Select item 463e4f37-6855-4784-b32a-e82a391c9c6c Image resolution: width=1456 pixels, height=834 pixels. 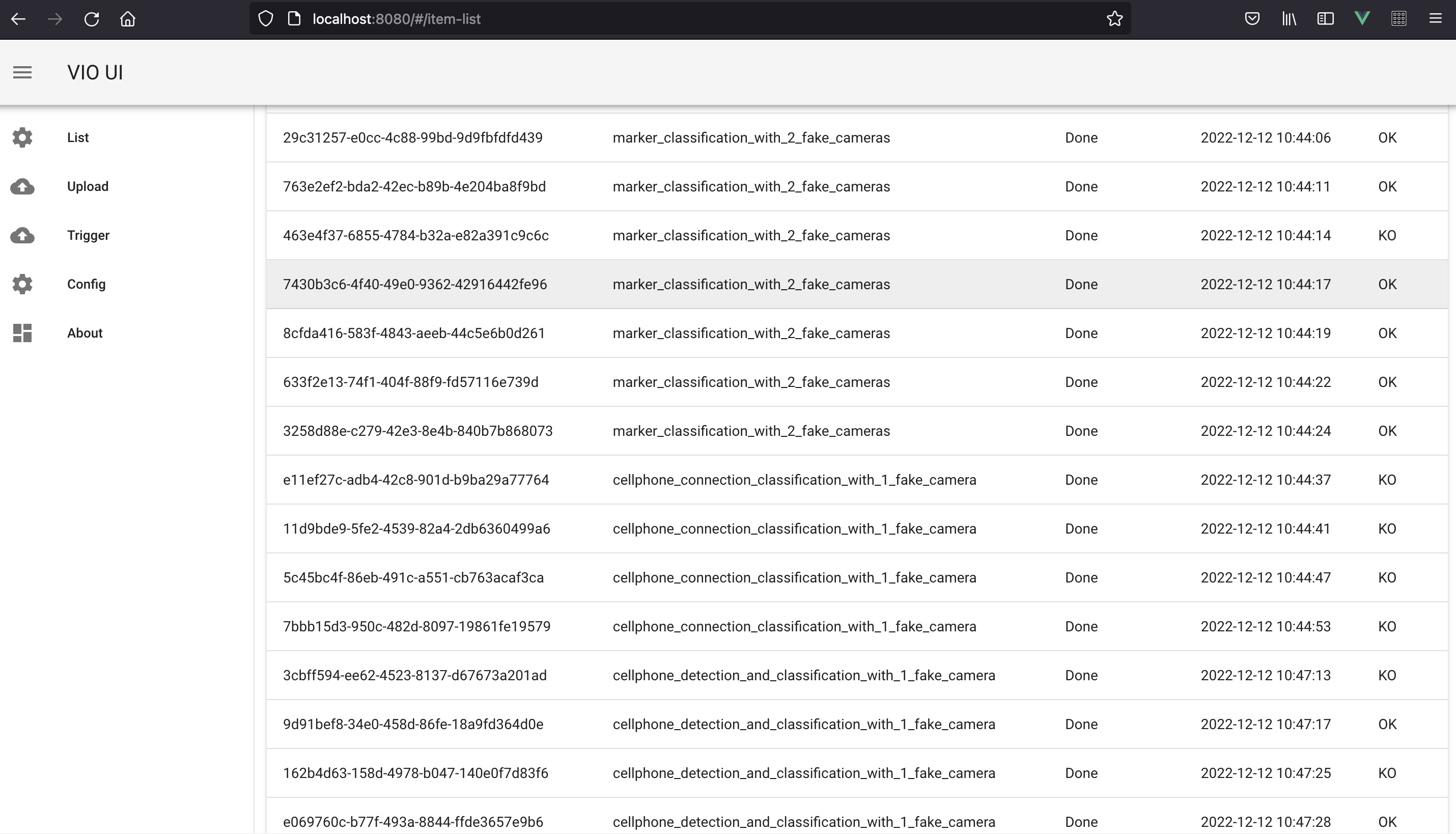click(x=856, y=235)
